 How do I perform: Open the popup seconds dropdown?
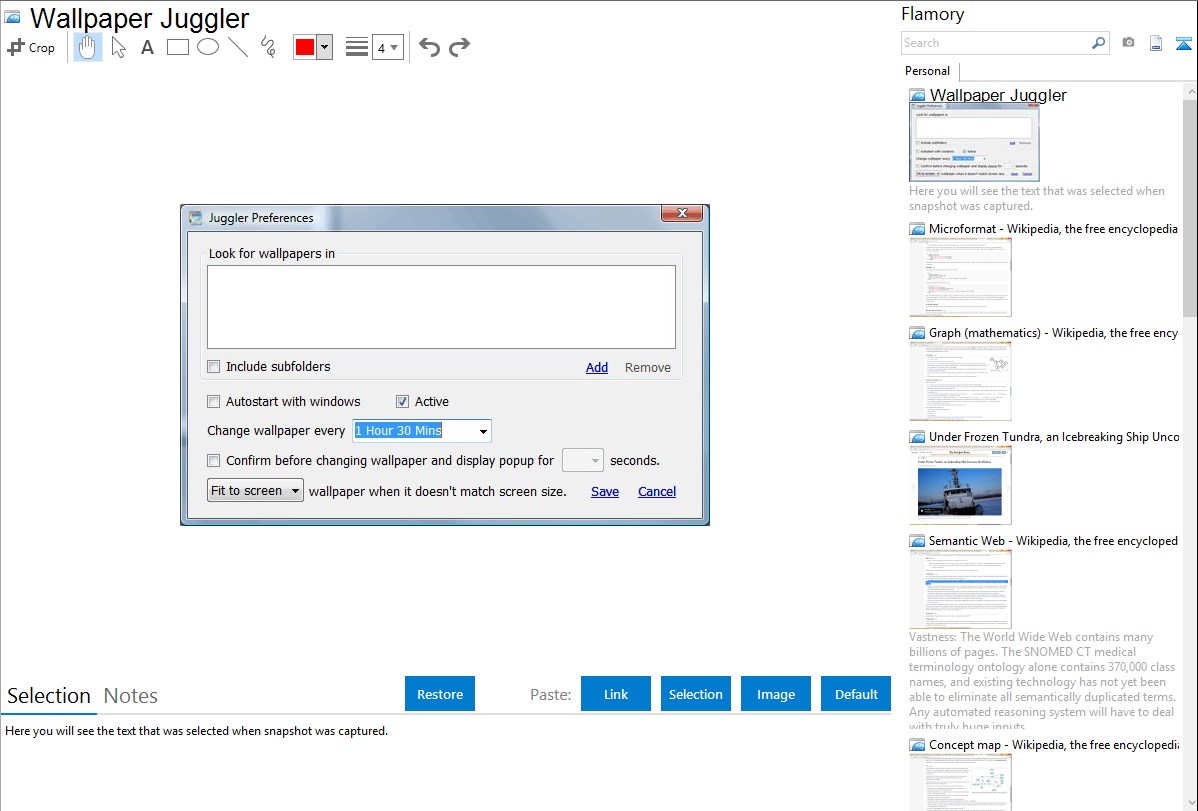583,461
